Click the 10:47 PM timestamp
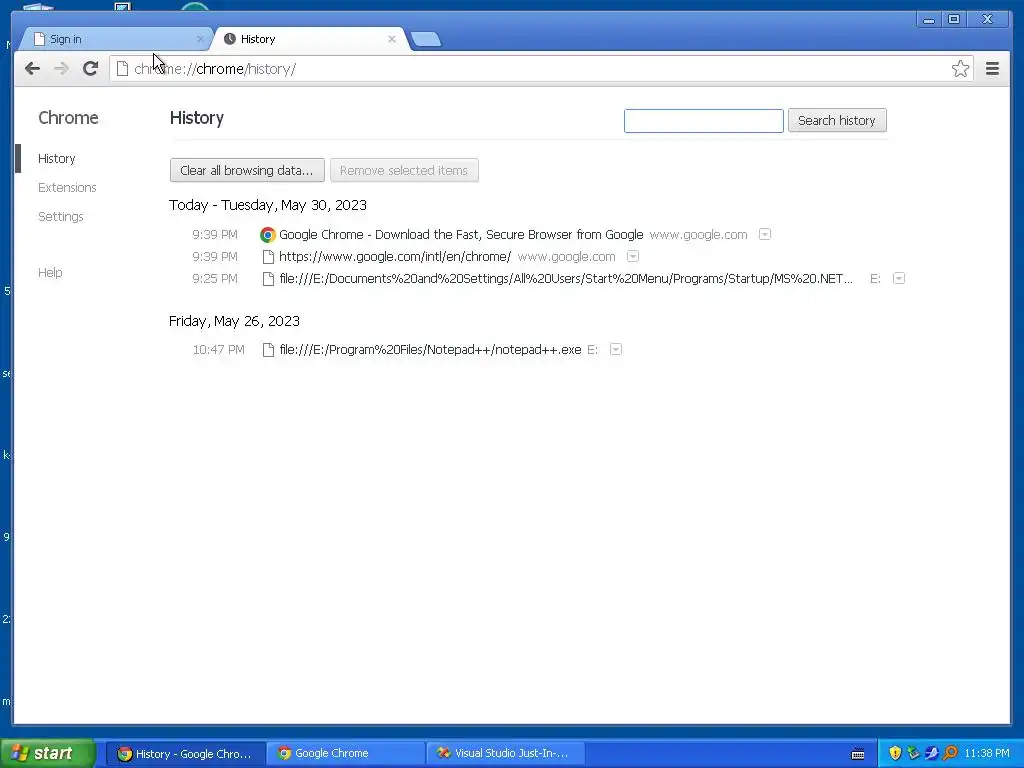1024x768 pixels. (219, 350)
